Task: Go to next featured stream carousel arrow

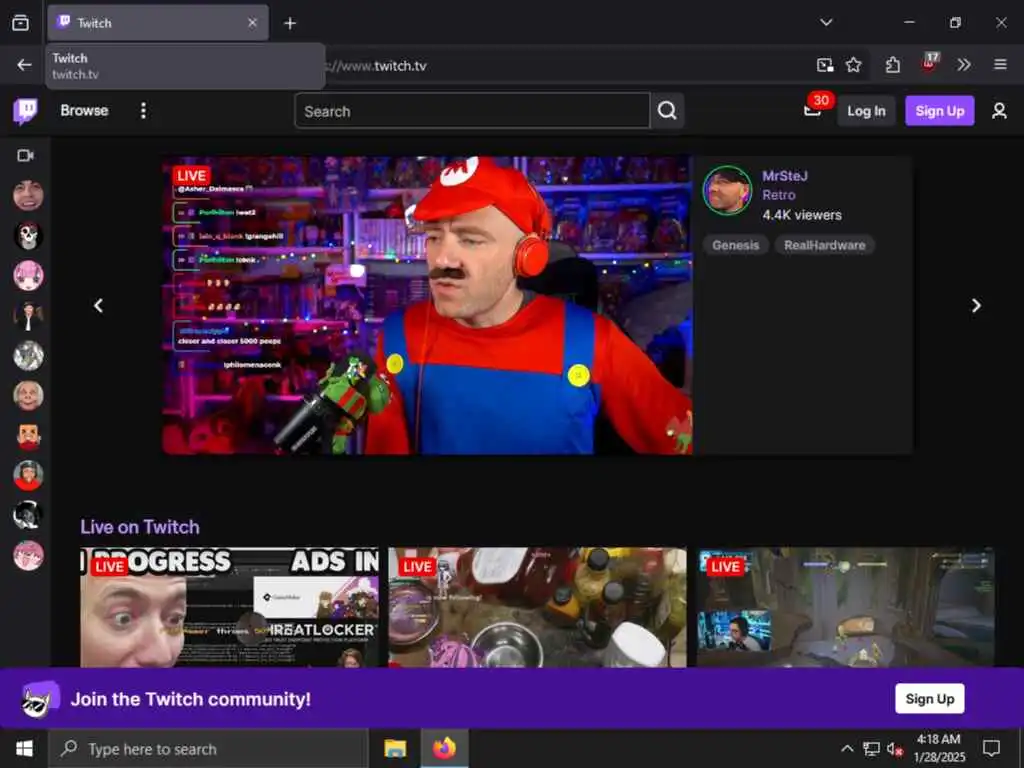Action: pos(976,306)
